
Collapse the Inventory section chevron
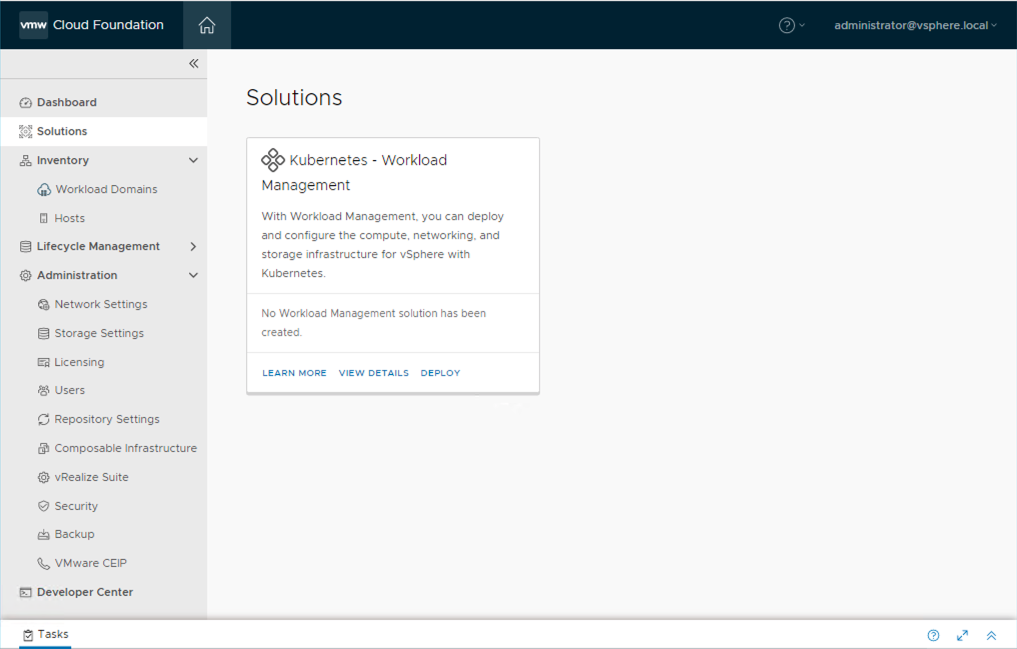[x=193, y=160]
